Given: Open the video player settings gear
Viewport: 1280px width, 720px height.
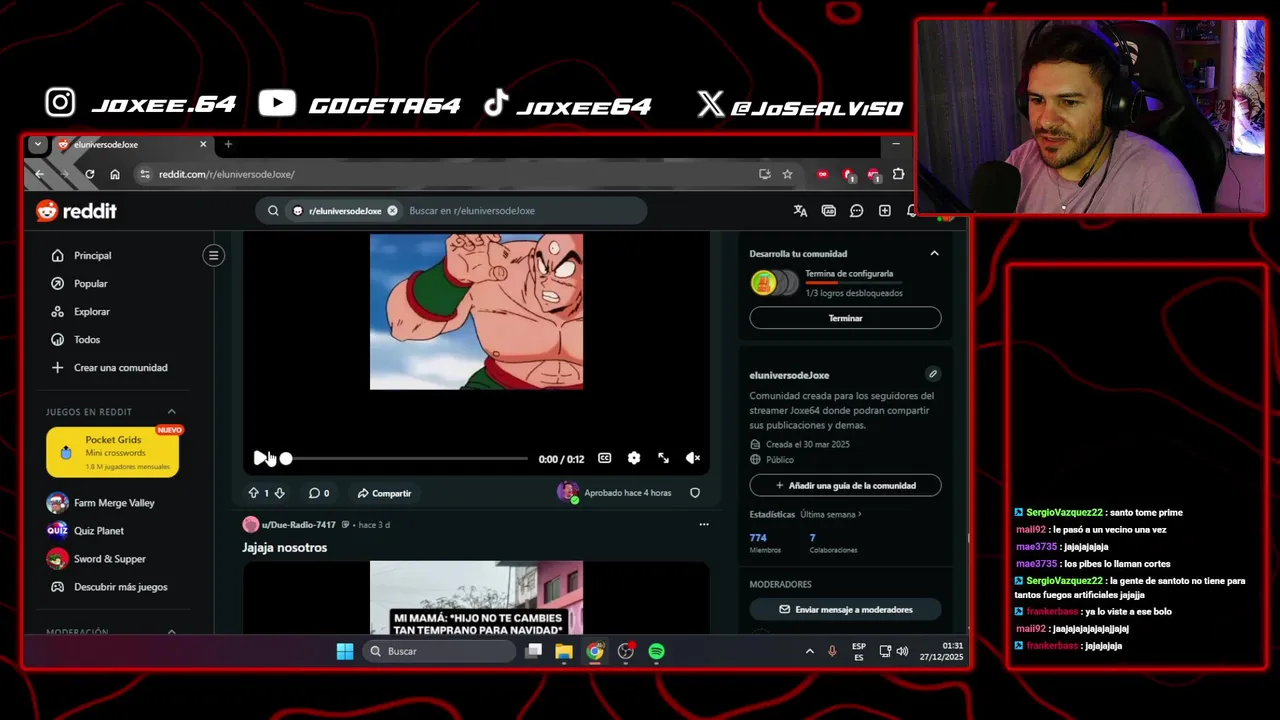Looking at the screenshot, I should (x=634, y=458).
